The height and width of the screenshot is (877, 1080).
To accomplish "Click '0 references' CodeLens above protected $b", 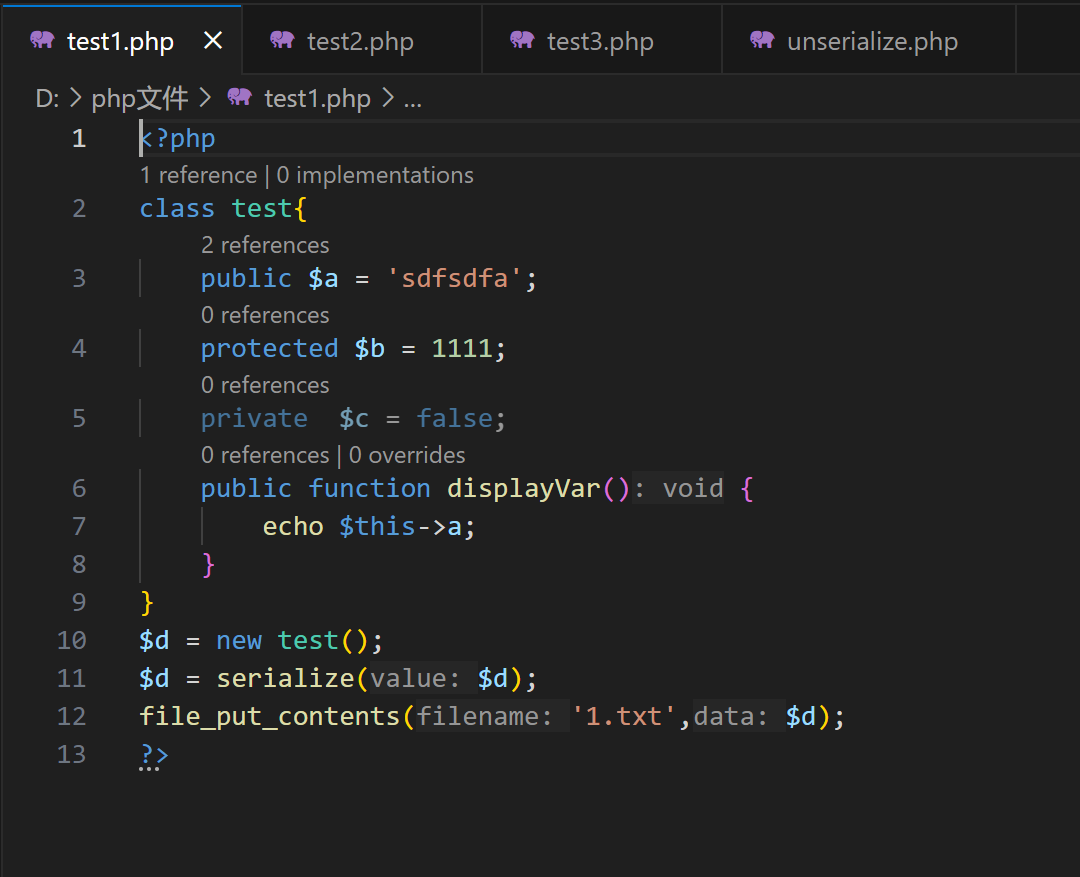I will pos(265,316).
